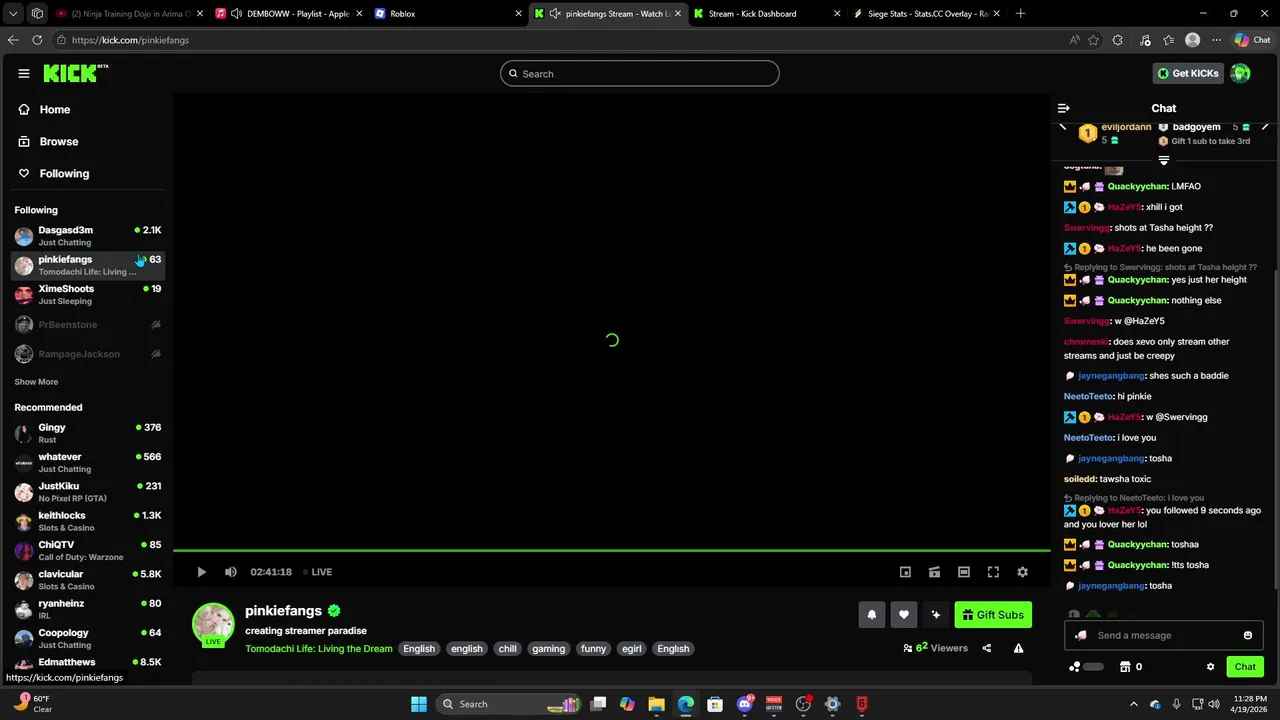
Task: Focus the Kick search box
Action: [640, 74]
